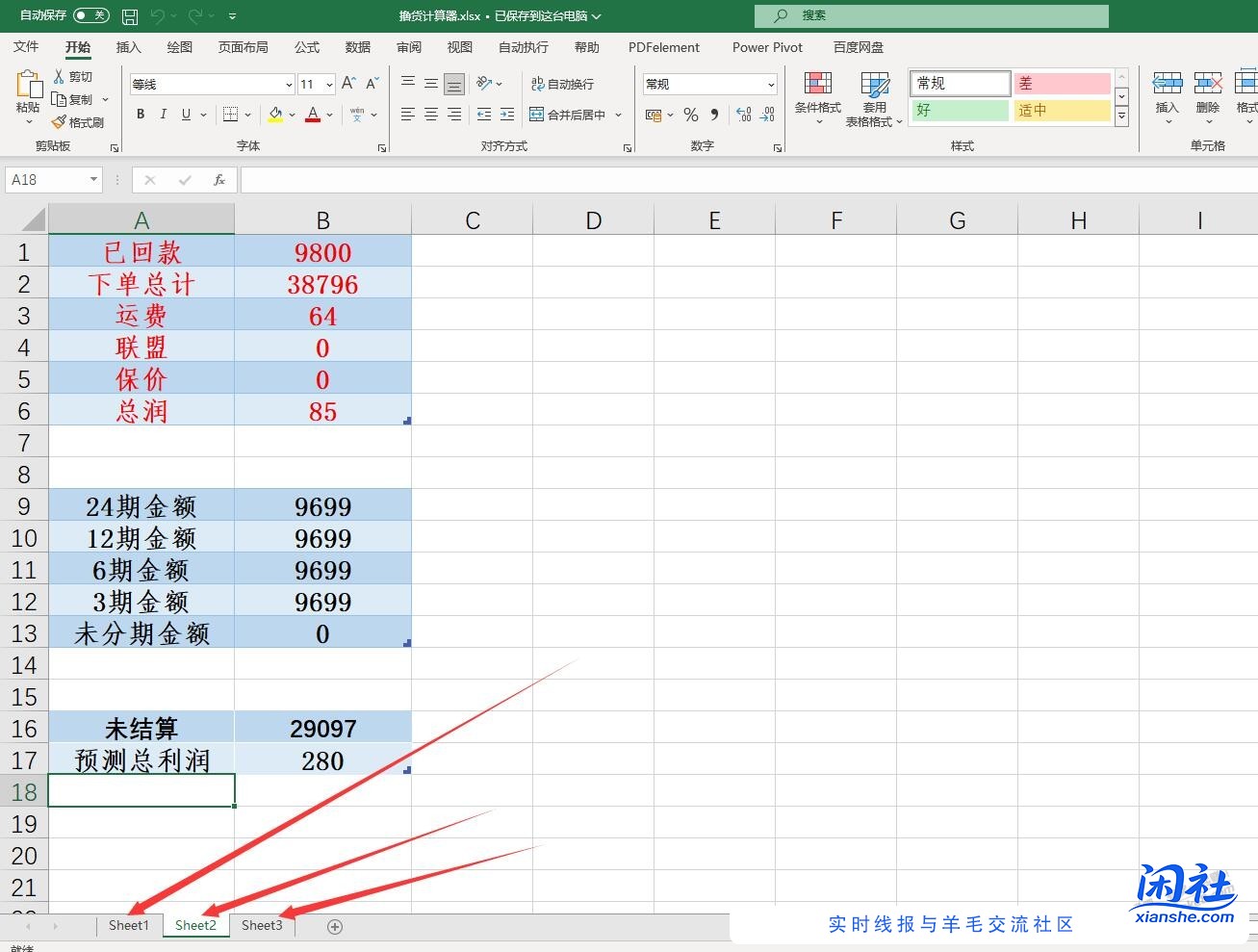
Task: Click the Wrap Text (自动换行) button
Action: pos(563,85)
